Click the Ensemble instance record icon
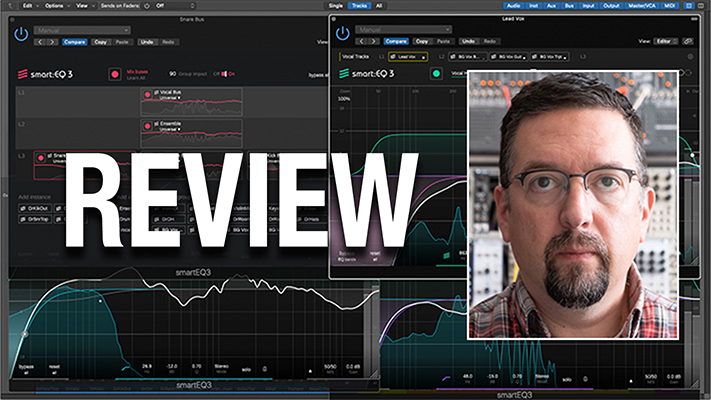Viewport: 711px width, 400px height. tap(145, 125)
